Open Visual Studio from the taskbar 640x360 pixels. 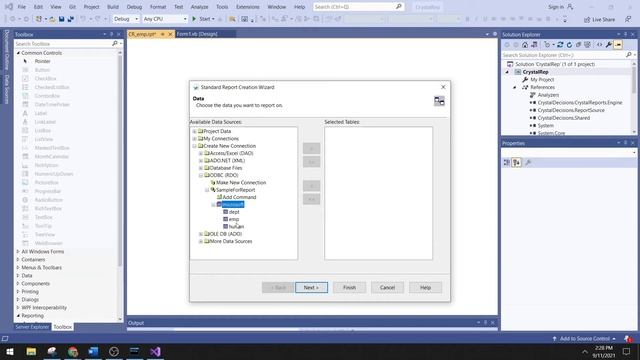tap(155, 351)
